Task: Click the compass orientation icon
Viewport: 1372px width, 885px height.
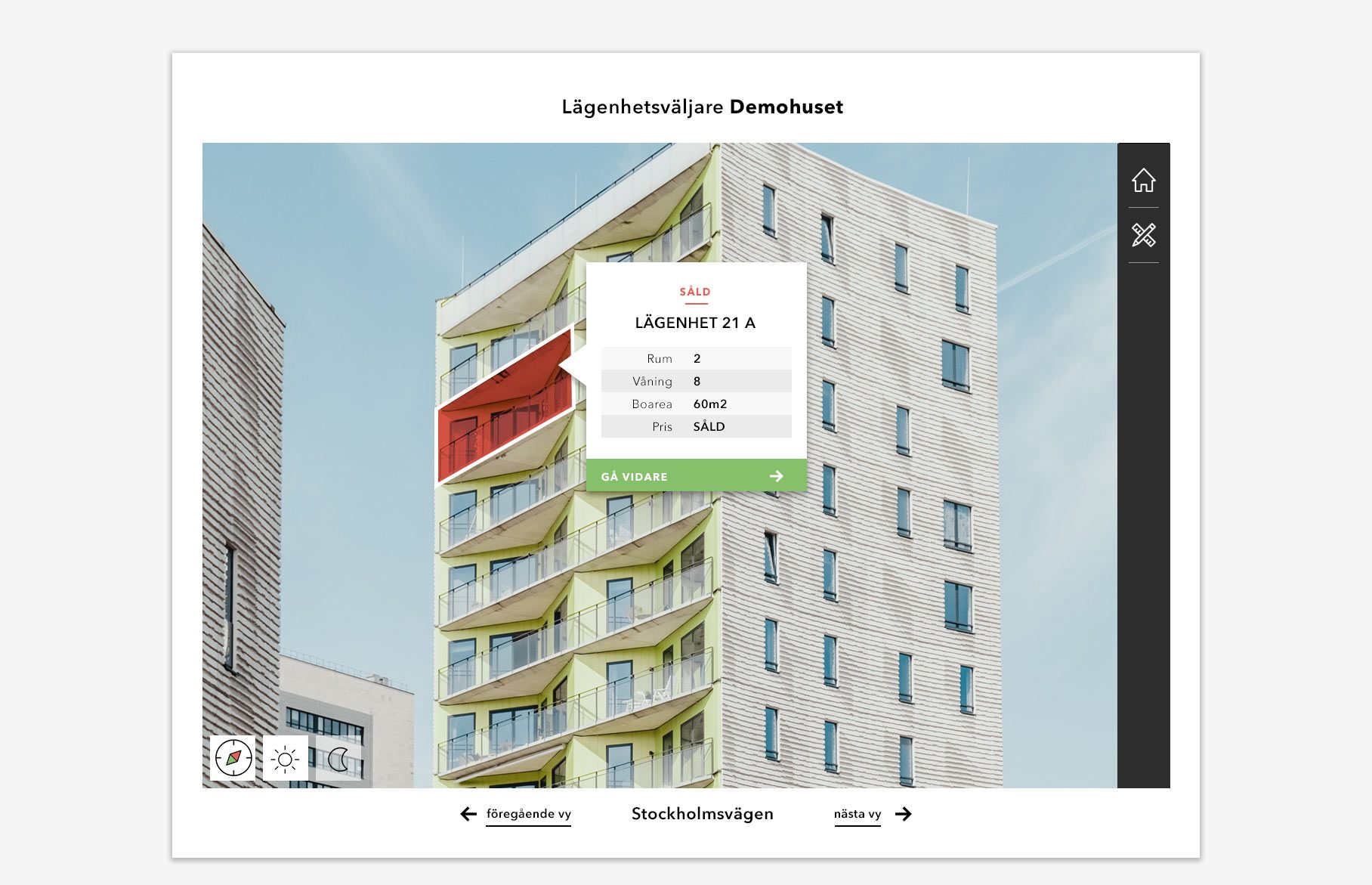Action: coord(233,757)
